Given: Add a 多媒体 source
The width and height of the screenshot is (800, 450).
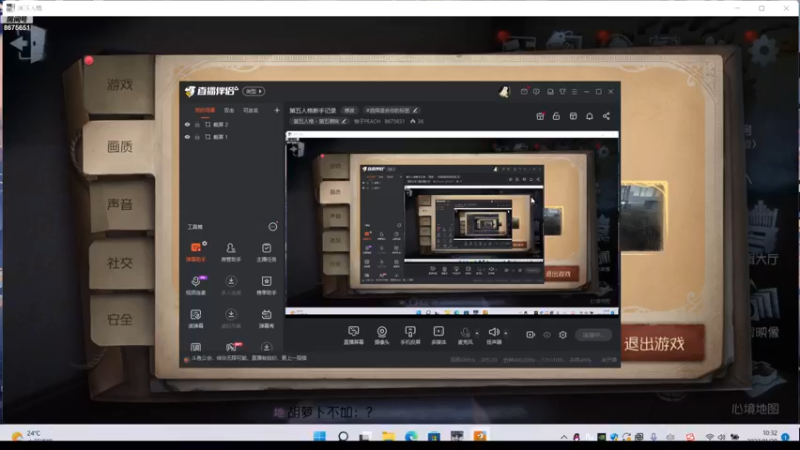Looking at the screenshot, I should coord(438,335).
